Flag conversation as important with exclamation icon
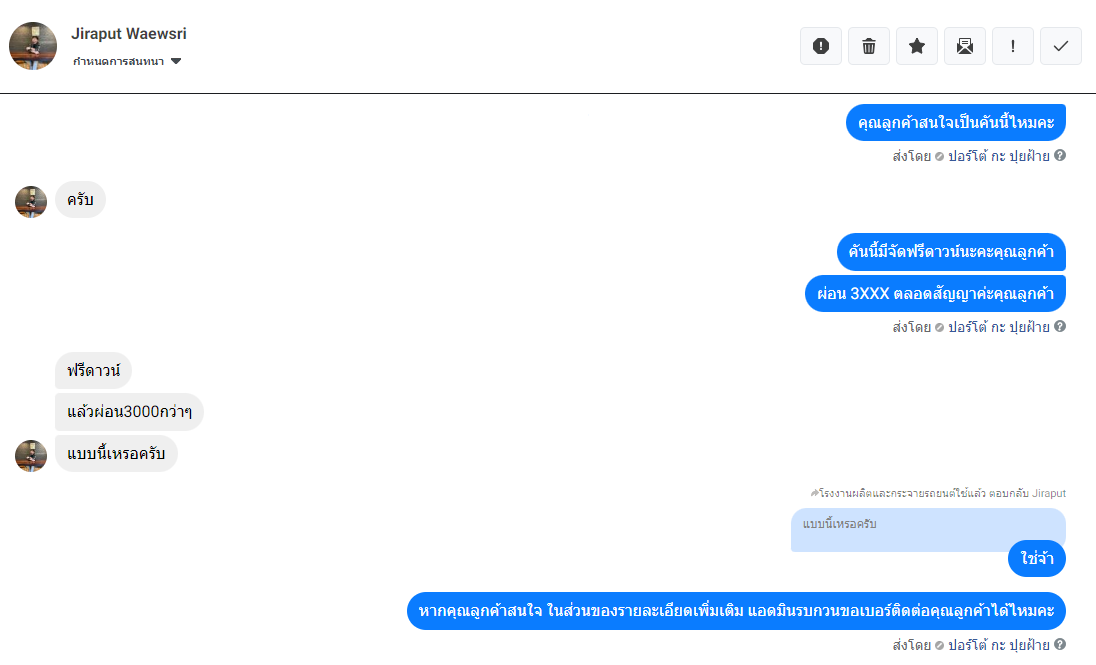 pos(1013,46)
